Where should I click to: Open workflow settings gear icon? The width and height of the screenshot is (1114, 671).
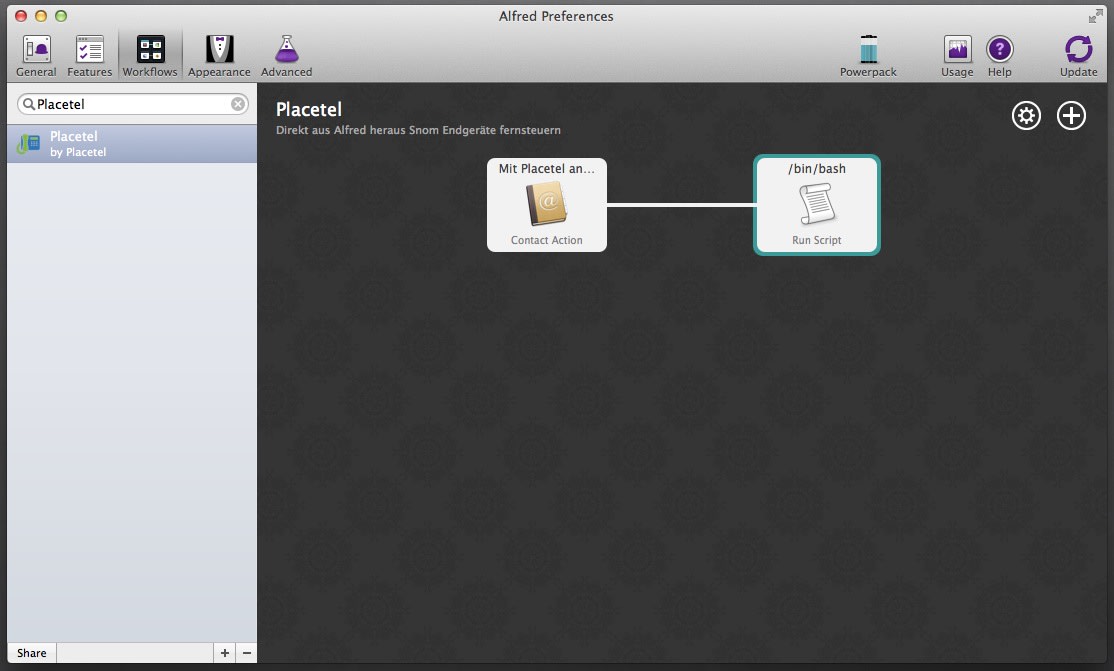[x=1027, y=116]
